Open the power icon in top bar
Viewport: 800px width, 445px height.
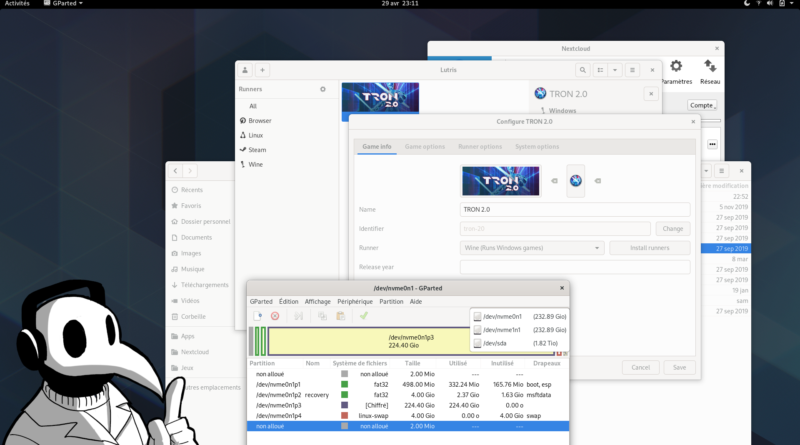pyautogui.click(x=782, y=3)
